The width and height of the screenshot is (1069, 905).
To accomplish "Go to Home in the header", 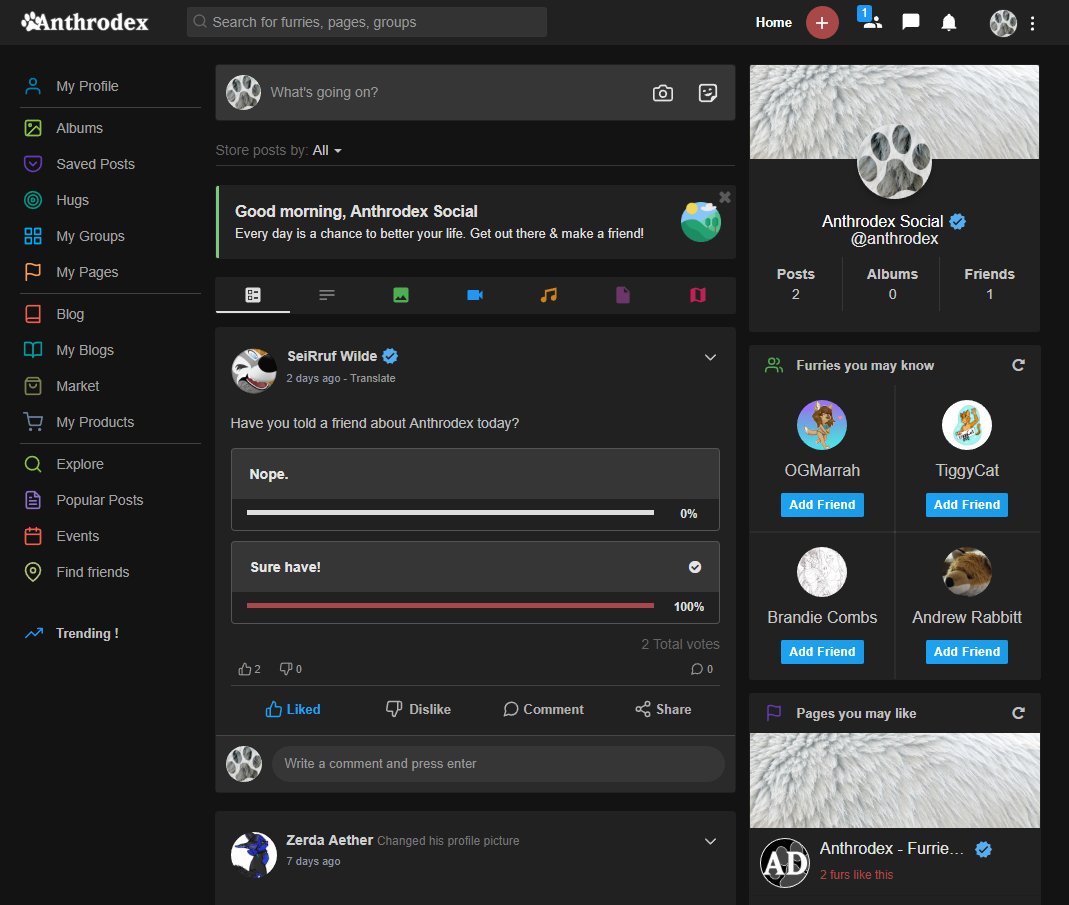I will (773, 23).
